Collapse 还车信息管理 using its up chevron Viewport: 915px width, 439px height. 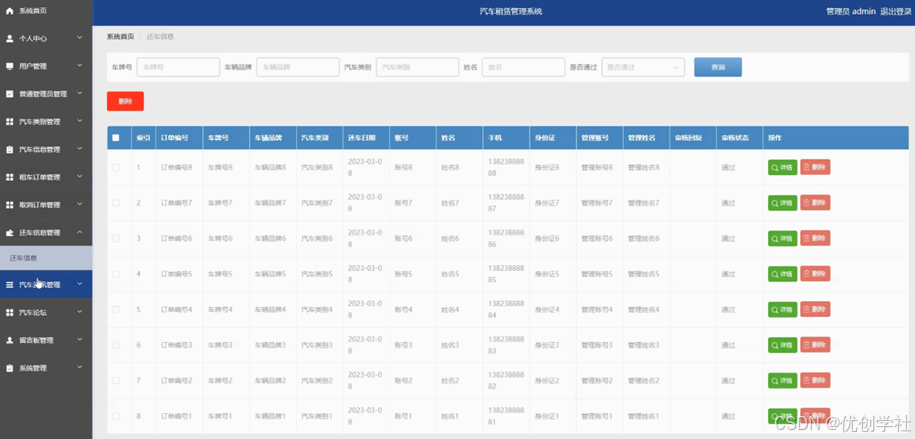(80, 232)
